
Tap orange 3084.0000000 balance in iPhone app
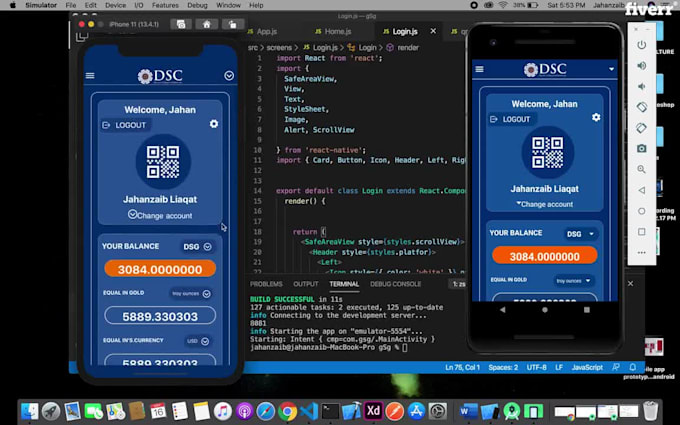coord(160,269)
